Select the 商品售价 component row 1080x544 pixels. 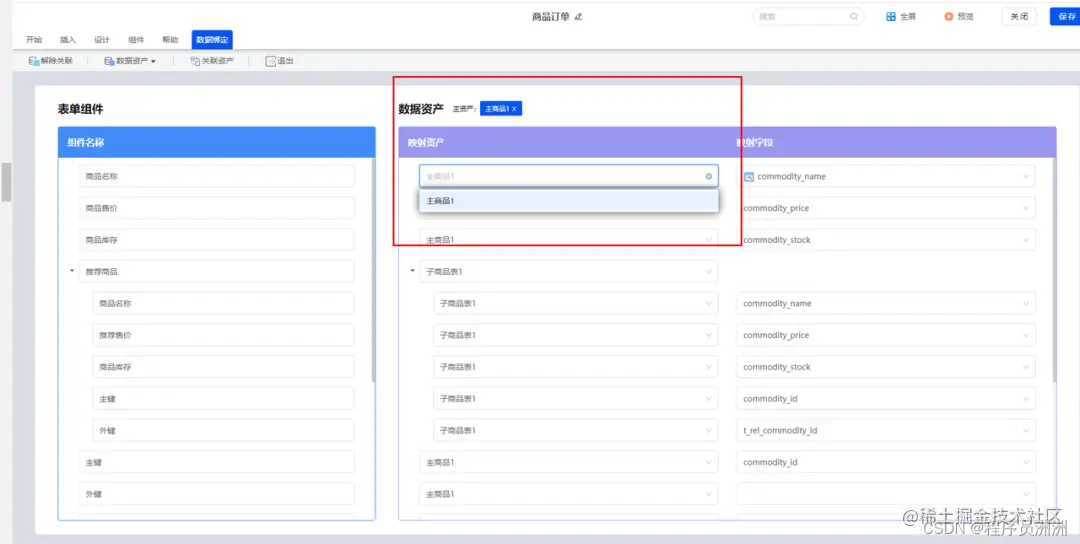point(217,208)
